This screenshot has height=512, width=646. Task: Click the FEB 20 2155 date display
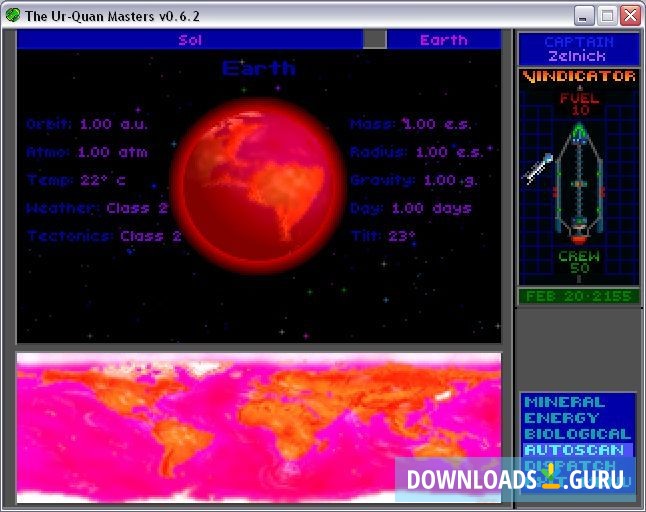pos(578,296)
